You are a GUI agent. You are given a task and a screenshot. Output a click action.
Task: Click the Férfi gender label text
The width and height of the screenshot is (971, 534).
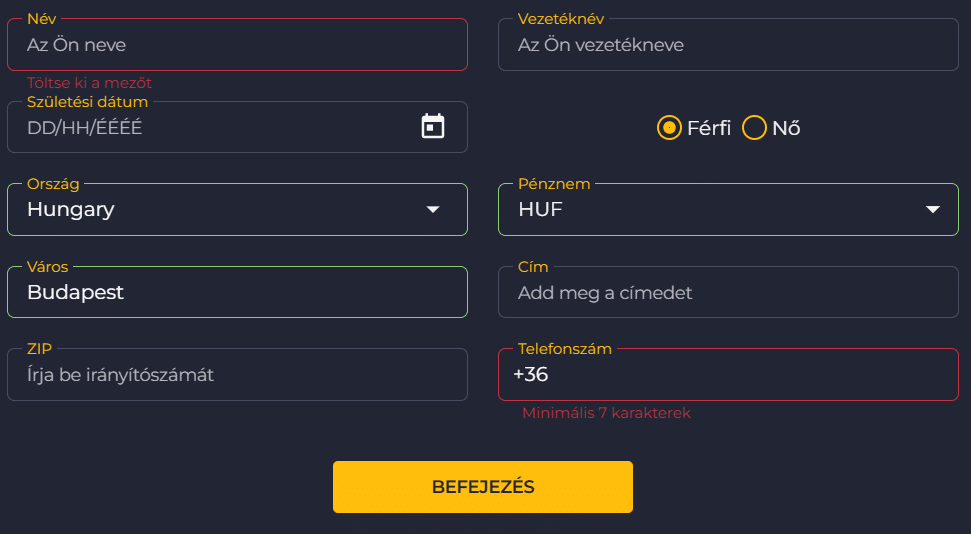coord(709,128)
